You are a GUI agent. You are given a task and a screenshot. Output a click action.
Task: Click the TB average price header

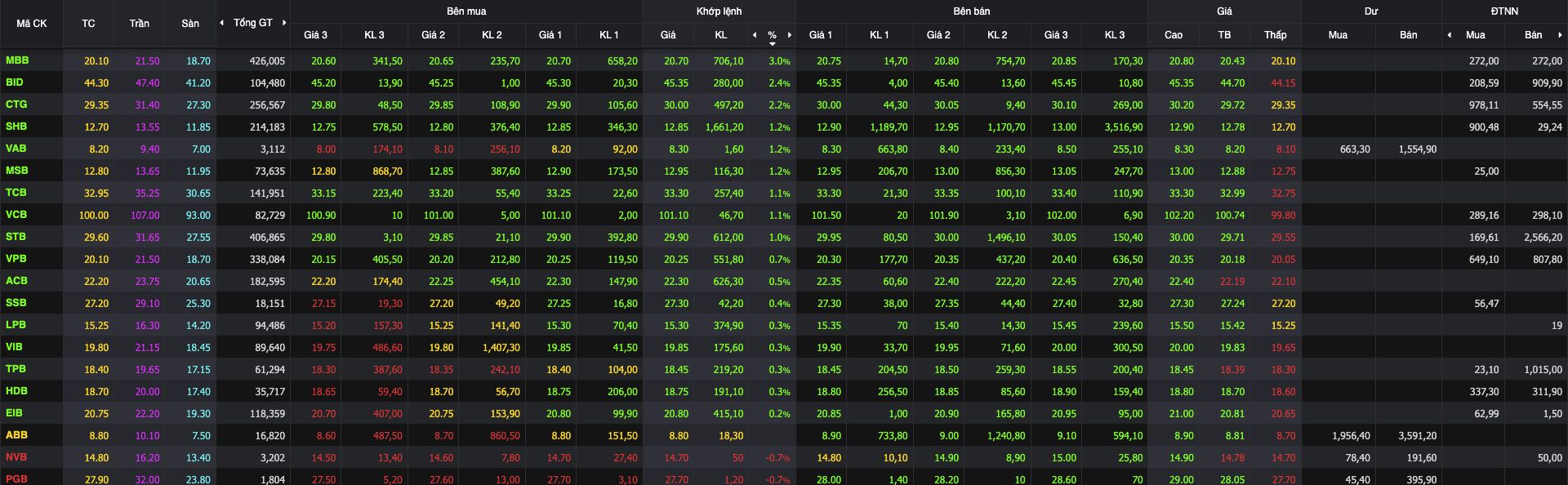coord(1224,35)
